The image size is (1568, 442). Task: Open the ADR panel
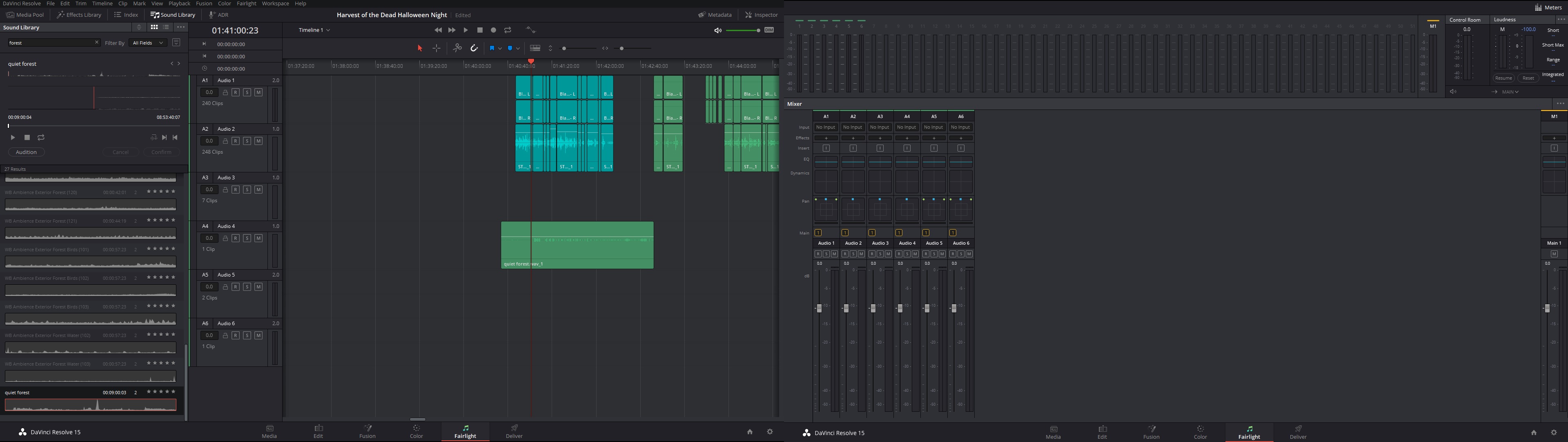tap(218, 15)
